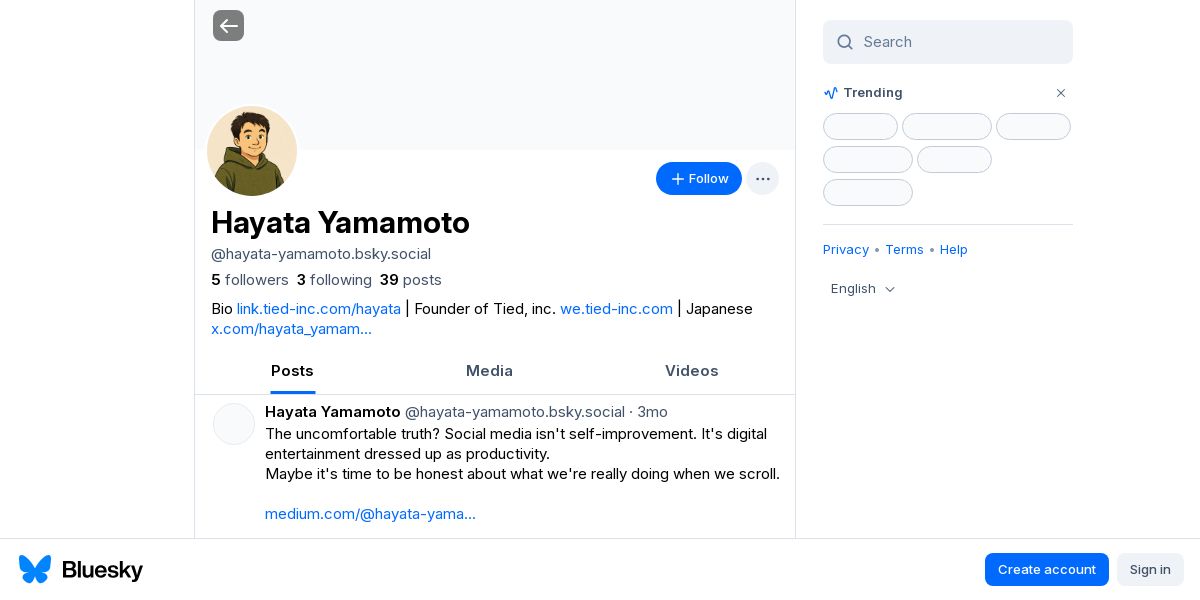Select the Posts tab

point(292,371)
